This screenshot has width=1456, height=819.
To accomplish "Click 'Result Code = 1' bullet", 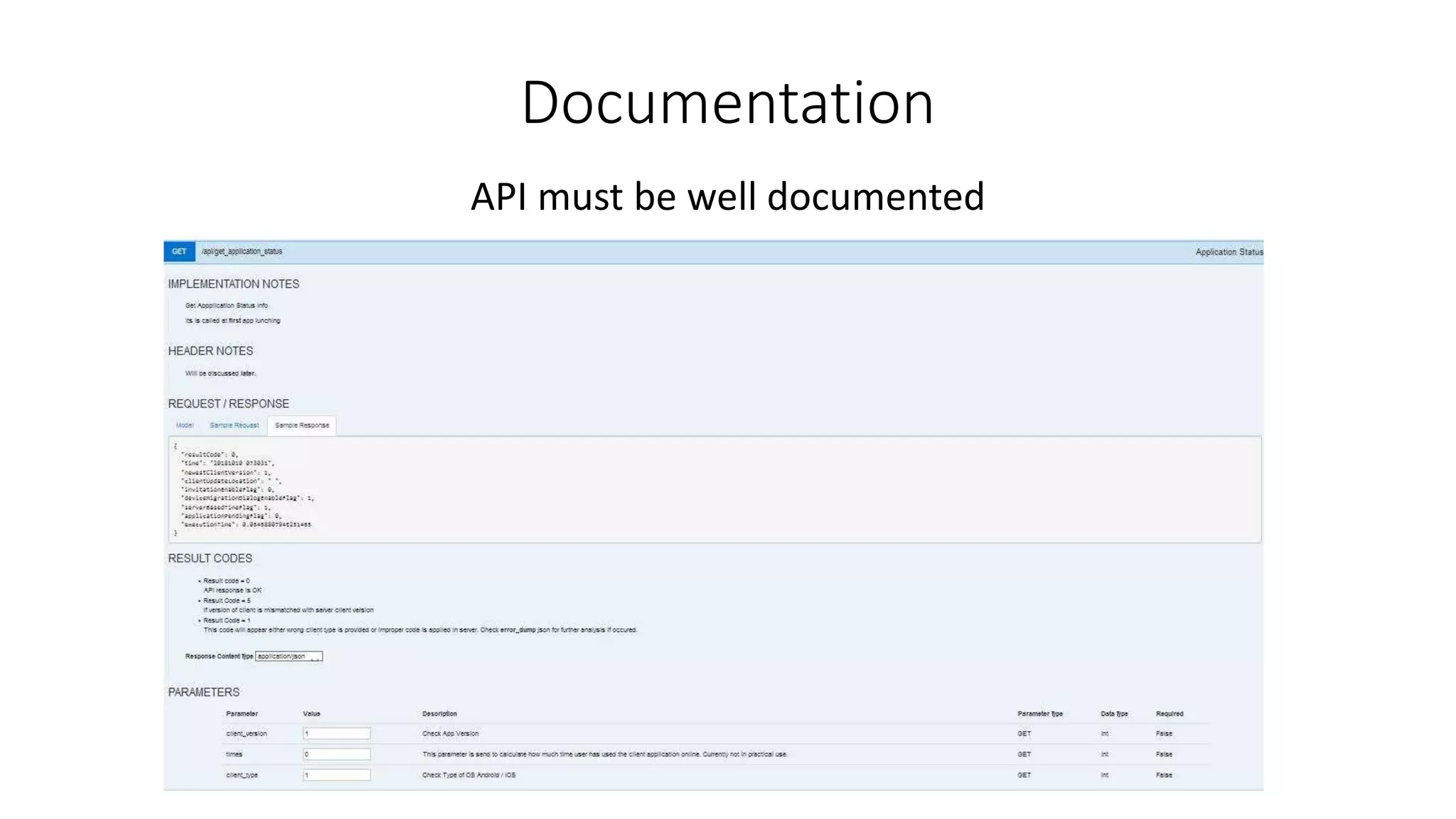I will 226,621.
